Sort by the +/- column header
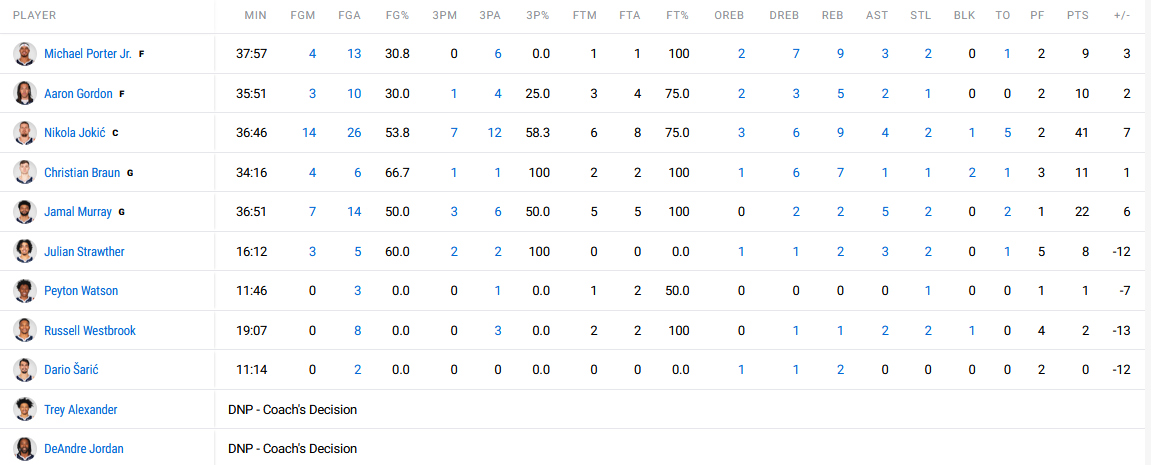 coord(1121,16)
